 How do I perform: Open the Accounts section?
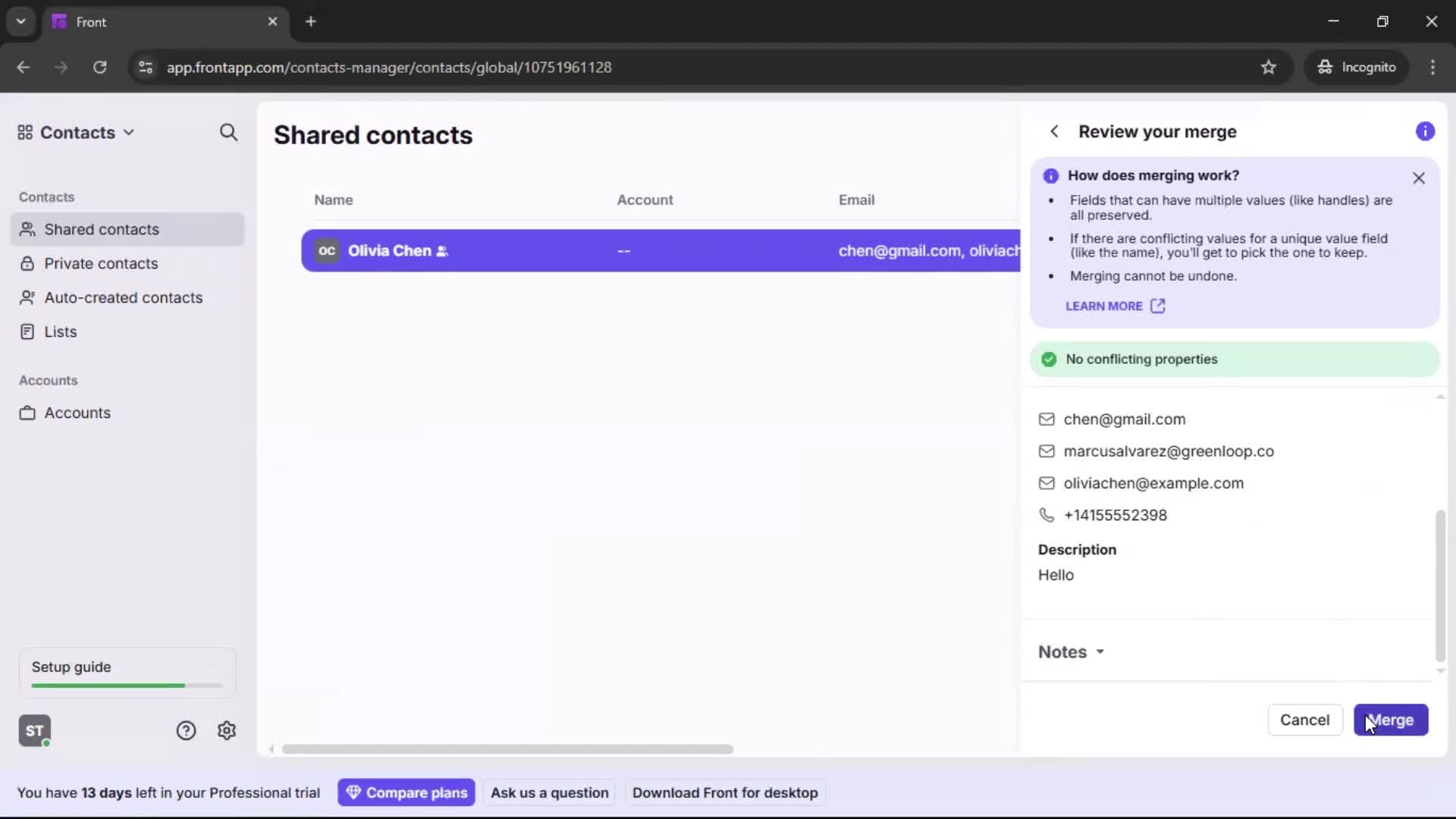tap(76, 413)
